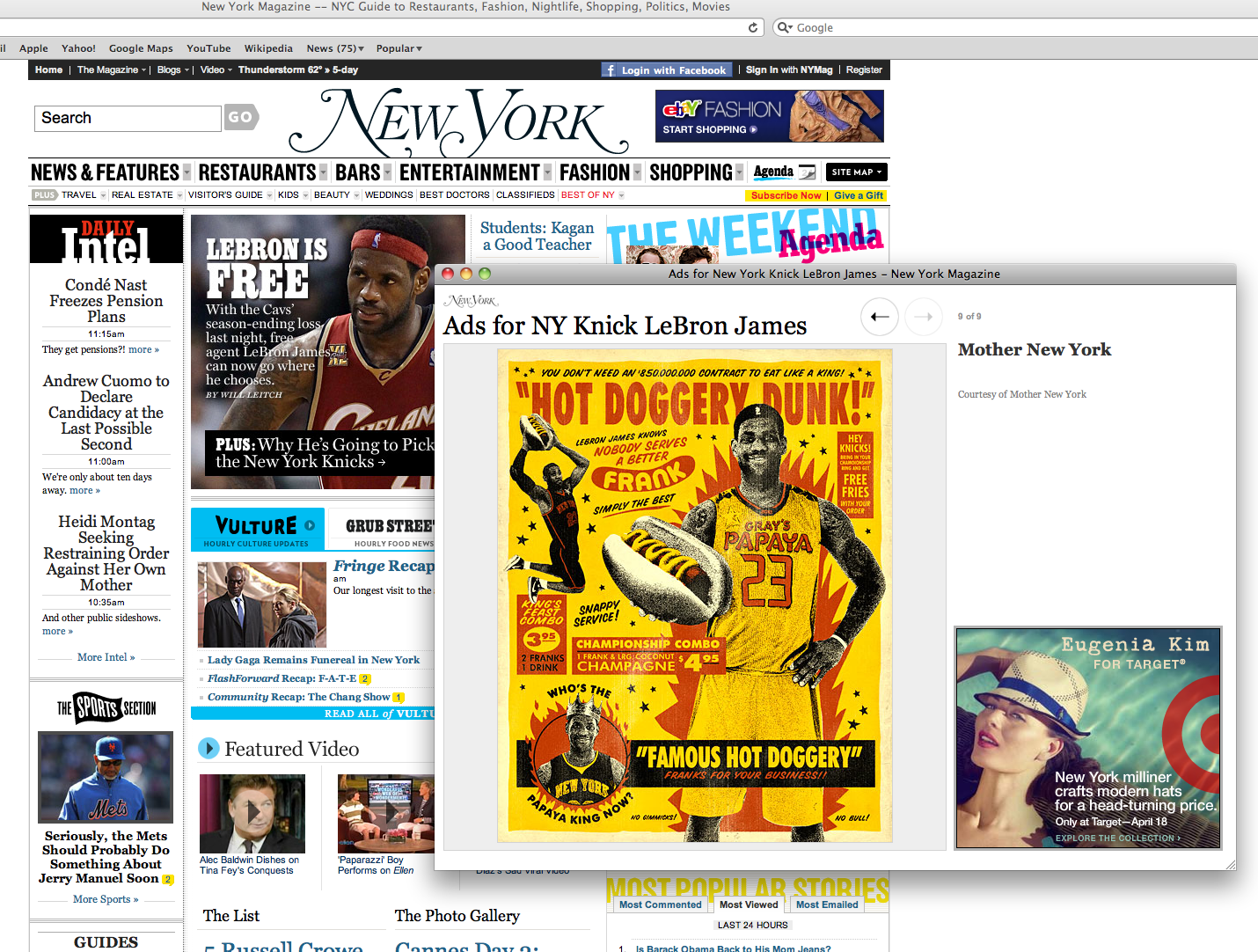Open the Popular bookmarks dropdown
This screenshot has width=1258, height=952.
399,48
